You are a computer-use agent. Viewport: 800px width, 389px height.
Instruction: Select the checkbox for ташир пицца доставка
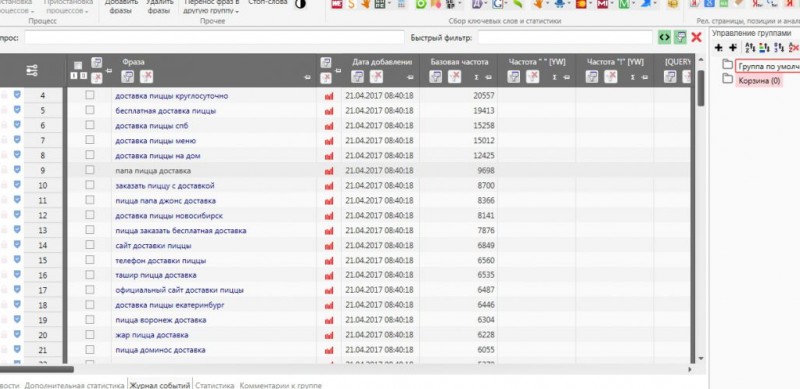(x=90, y=275)
